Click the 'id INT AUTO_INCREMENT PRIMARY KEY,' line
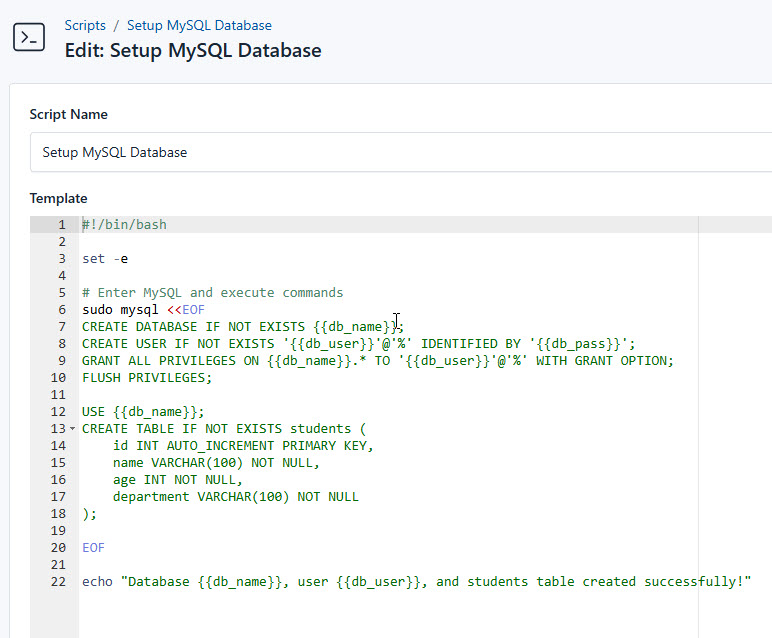Screen dimensions: 772x638 243,446
